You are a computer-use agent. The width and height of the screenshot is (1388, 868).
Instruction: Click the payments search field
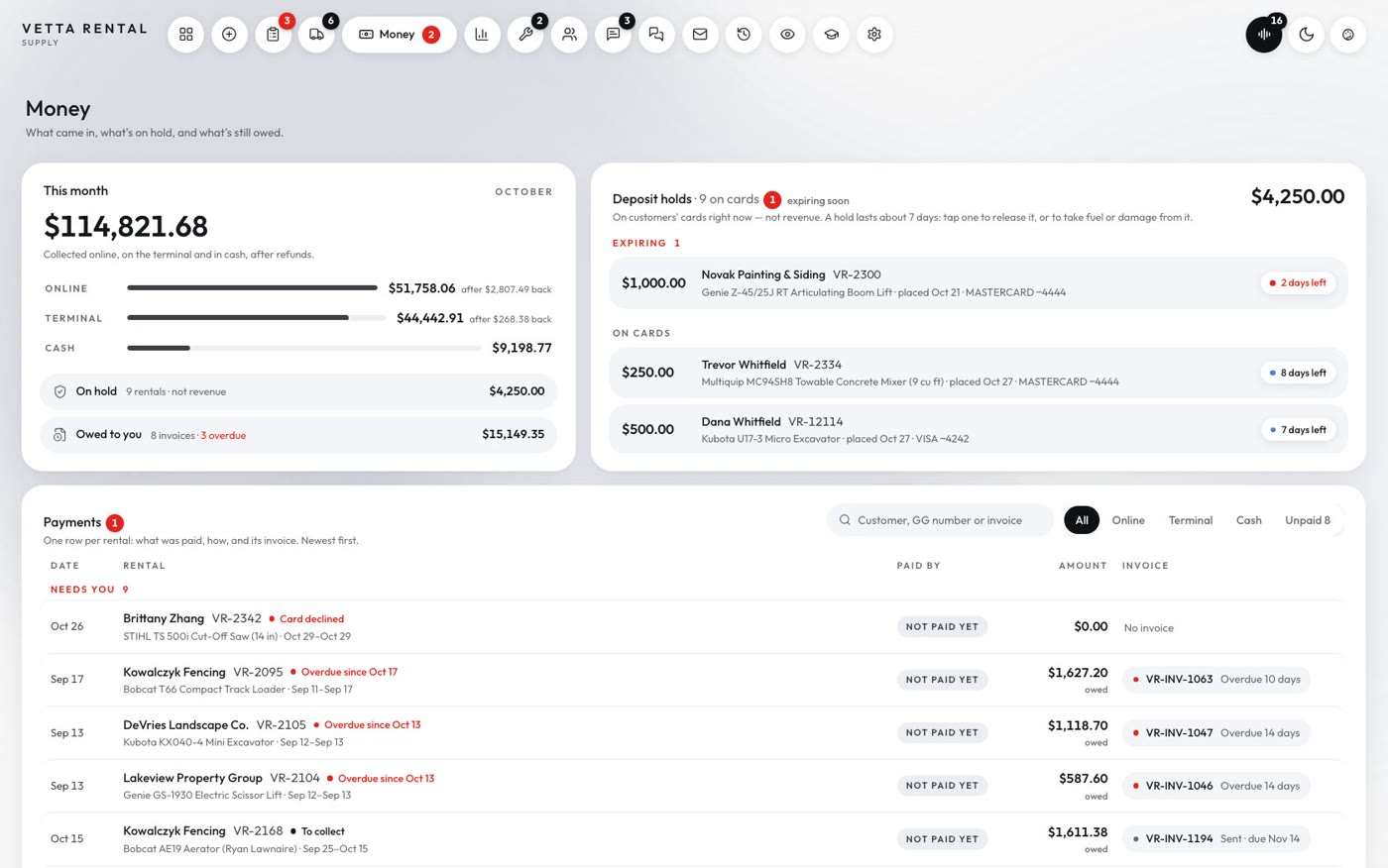(x=940, y=520)
